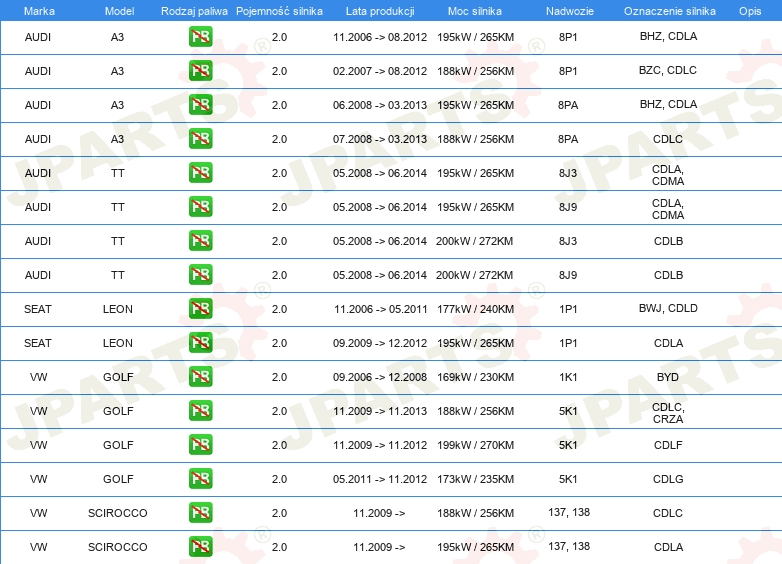The image size is (782, 564).
Task: Click 137, 138 body code in the 195kW SCIROCCO row
Action: click(569, 546)
